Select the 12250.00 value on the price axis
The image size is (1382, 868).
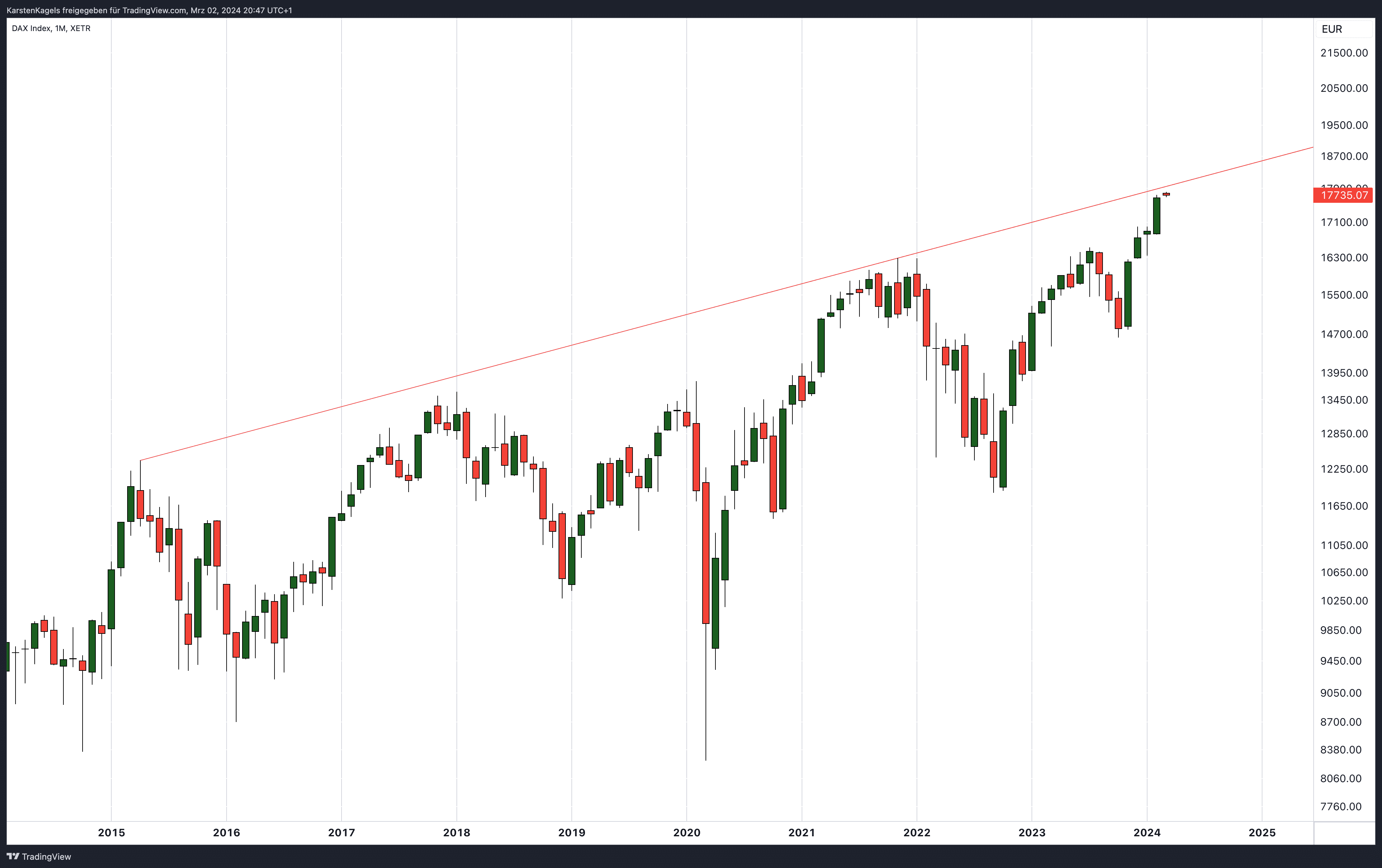[x=1344, y=469]
